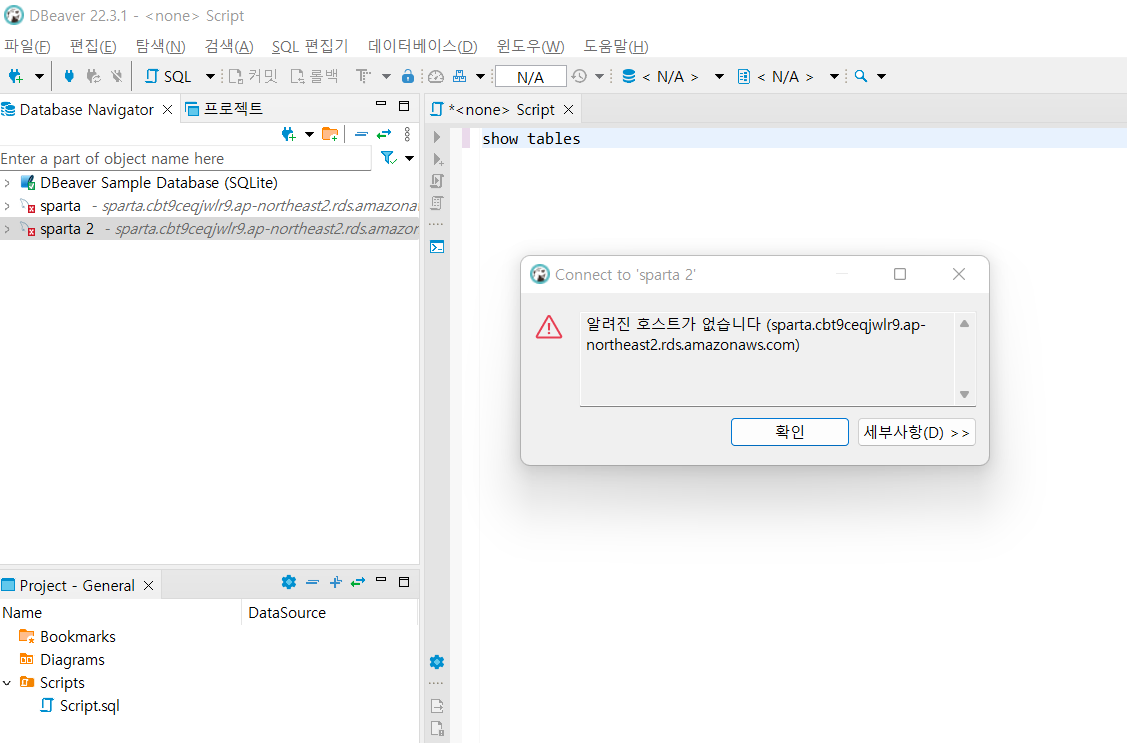The height and width of the screenshot is (743, 1127).
Task: Click the history clock icon in the toolbar
Action: point(579,76)
